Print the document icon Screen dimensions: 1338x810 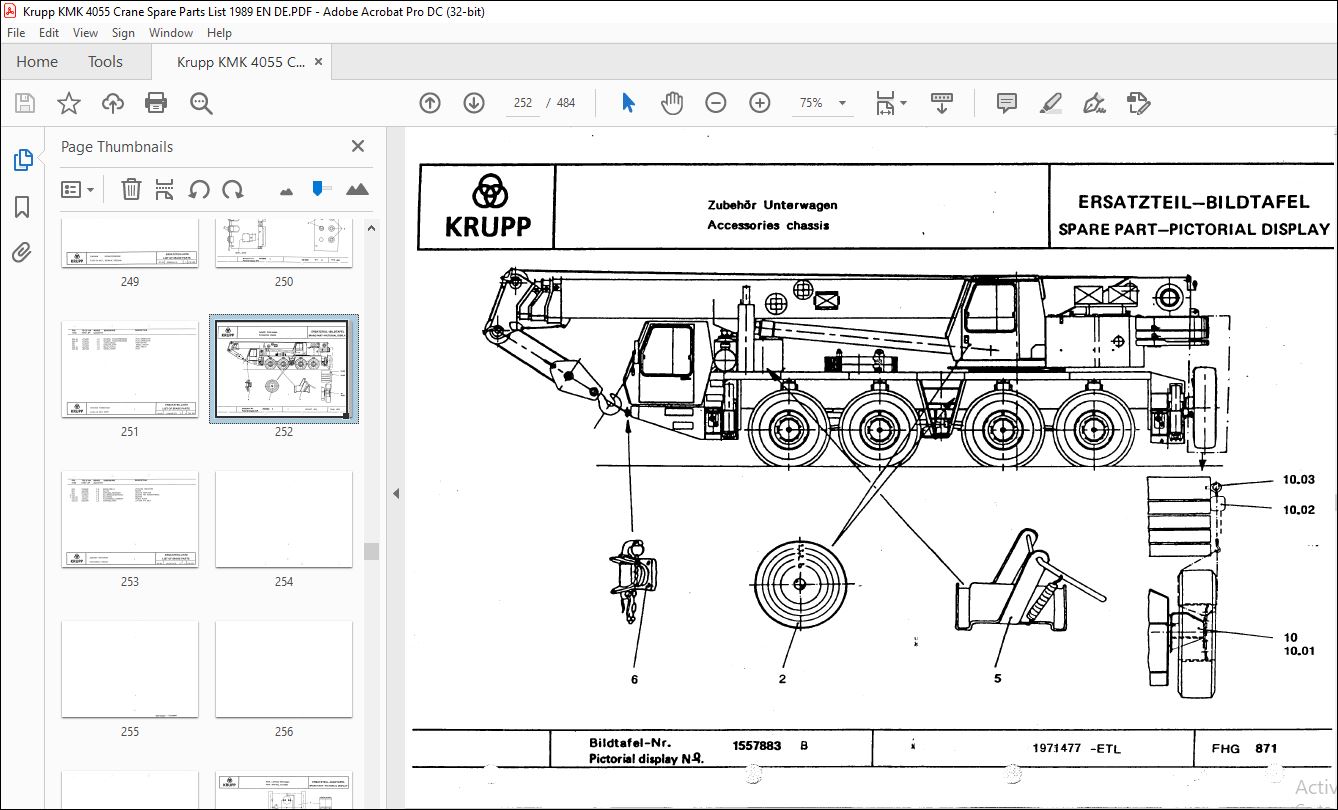156,103
